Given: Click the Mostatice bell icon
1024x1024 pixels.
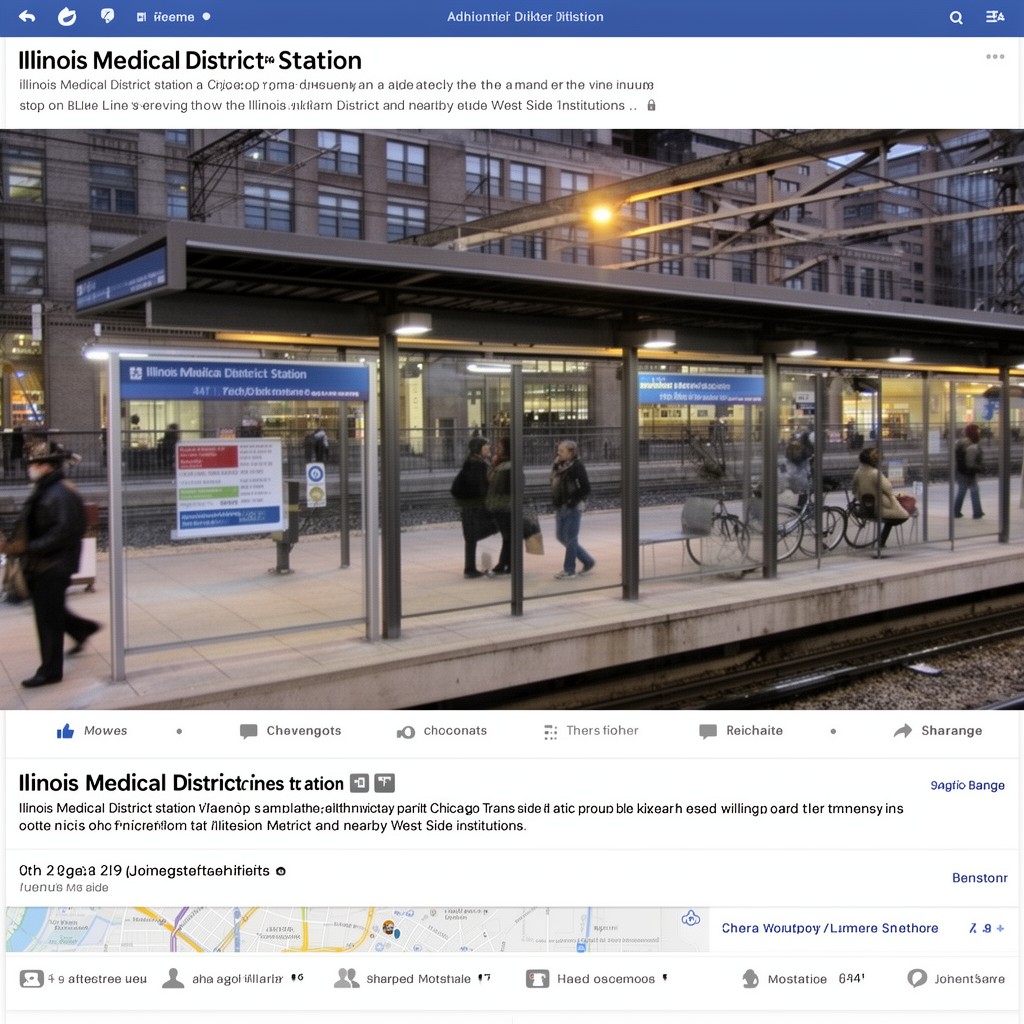Looking at the screenshot, I should coord(750,978).
